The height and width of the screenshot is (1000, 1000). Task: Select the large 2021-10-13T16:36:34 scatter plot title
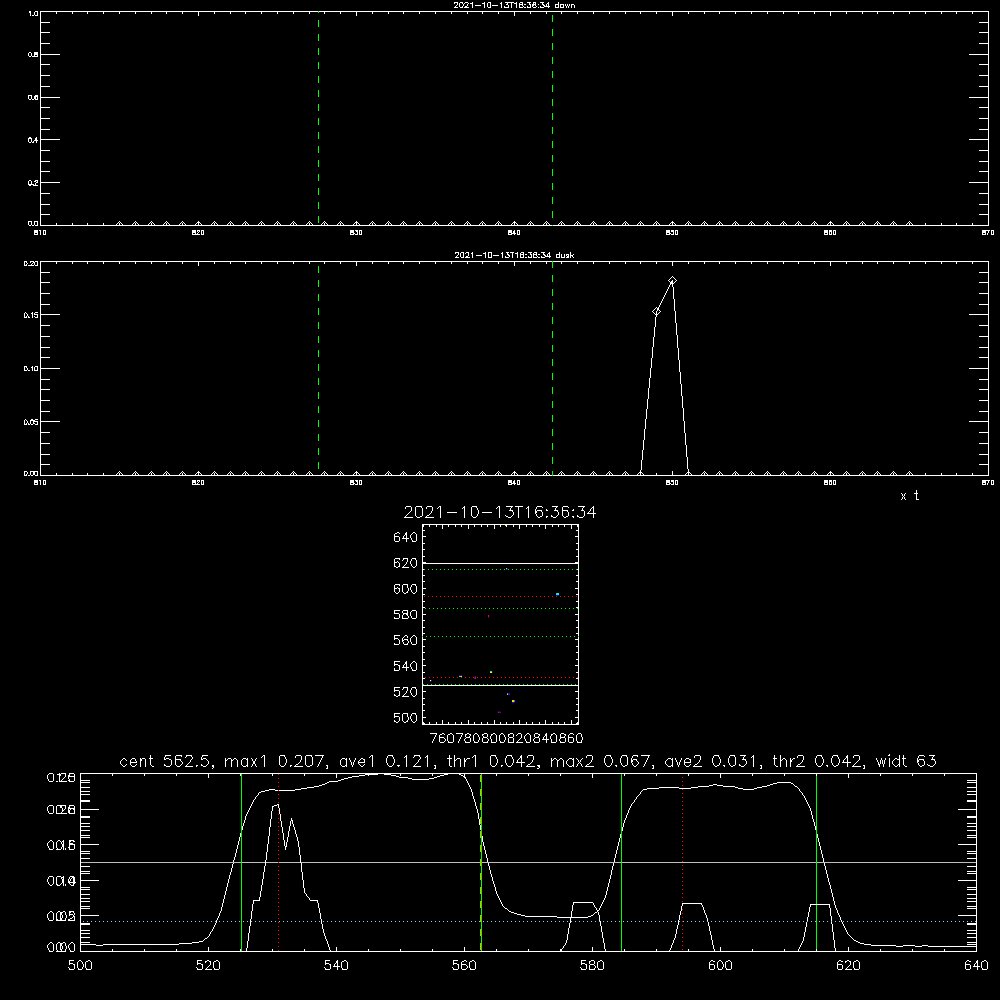[x=500, y=512]
